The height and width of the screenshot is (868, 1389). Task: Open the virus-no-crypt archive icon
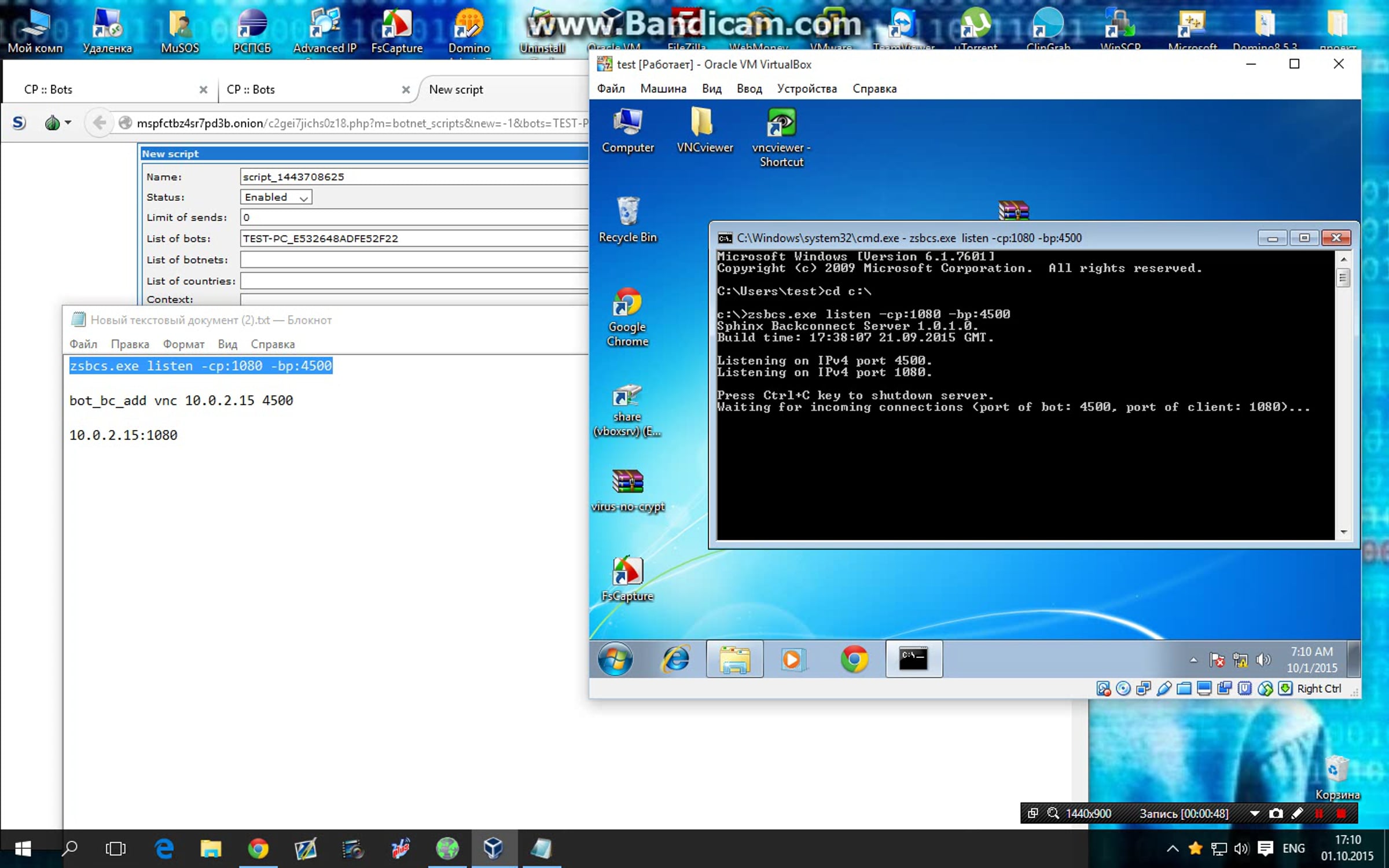(628, 491)
